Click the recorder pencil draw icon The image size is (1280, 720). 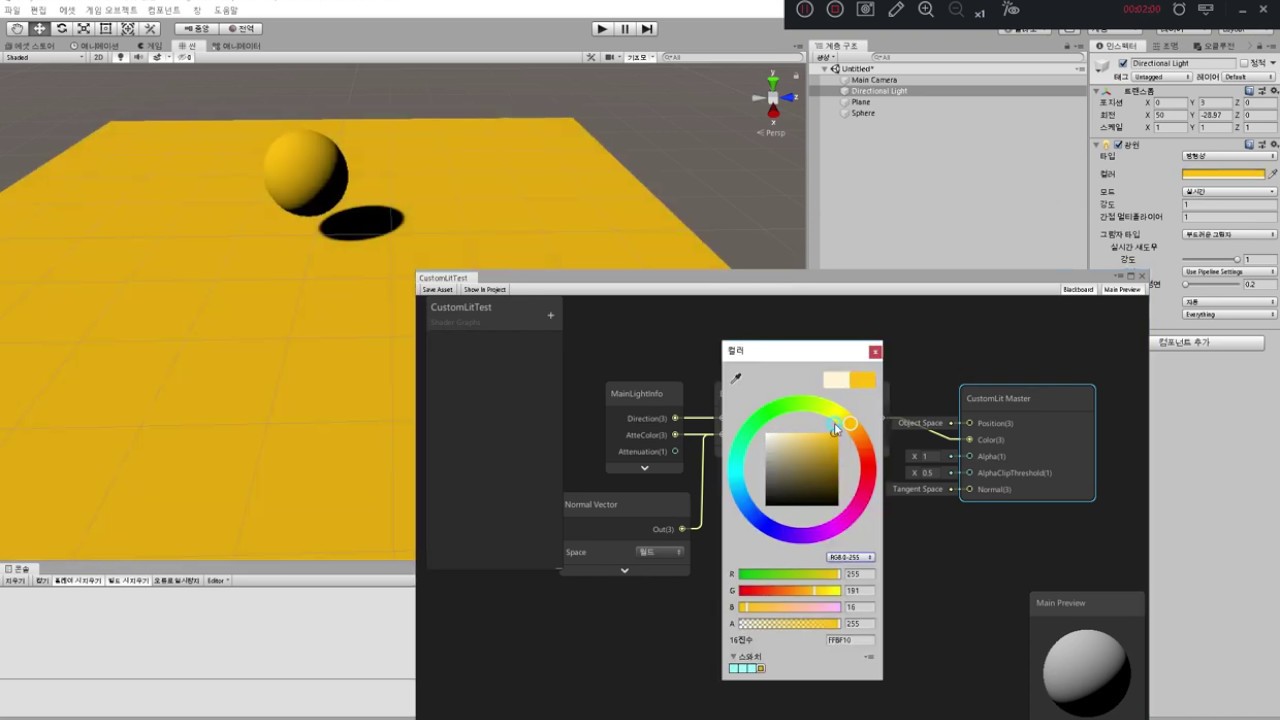(896, 9)
